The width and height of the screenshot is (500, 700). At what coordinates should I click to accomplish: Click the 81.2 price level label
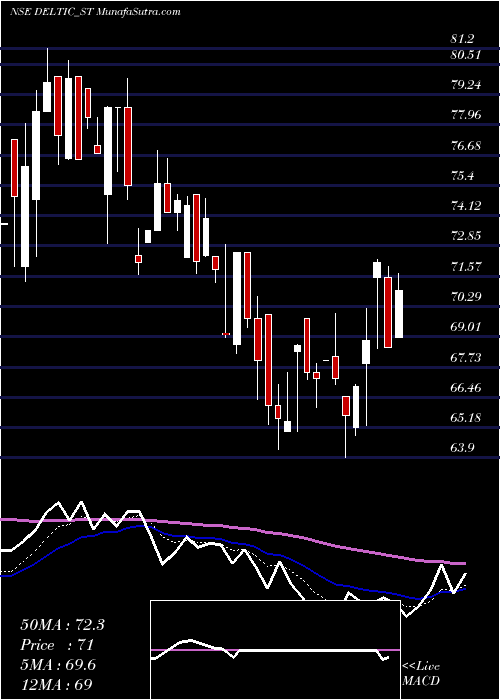(463, 39)
